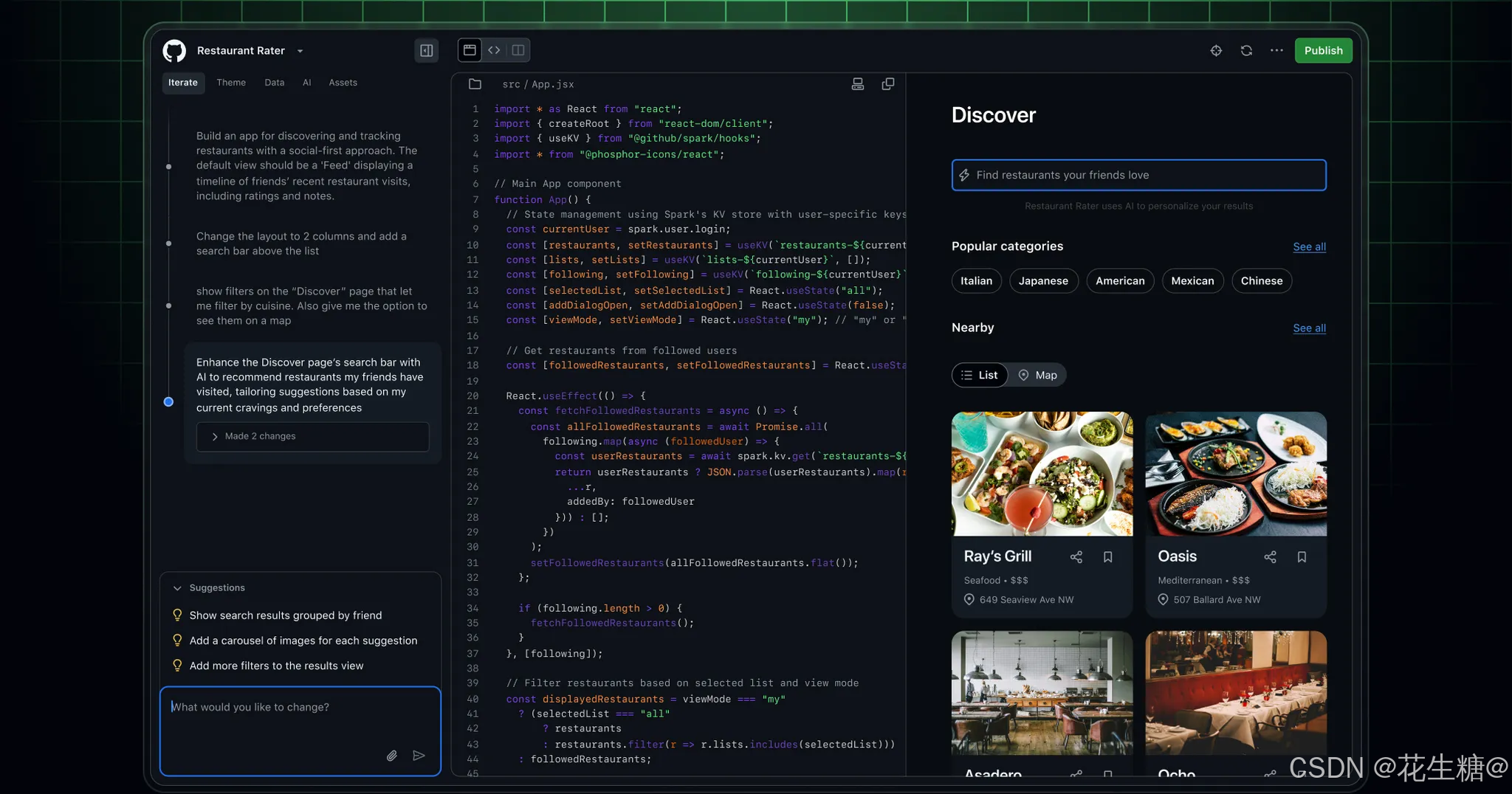Open the Ocho restaurant photo
Viewport: 1512px width, 794px height.
(x=1236, y=692)
